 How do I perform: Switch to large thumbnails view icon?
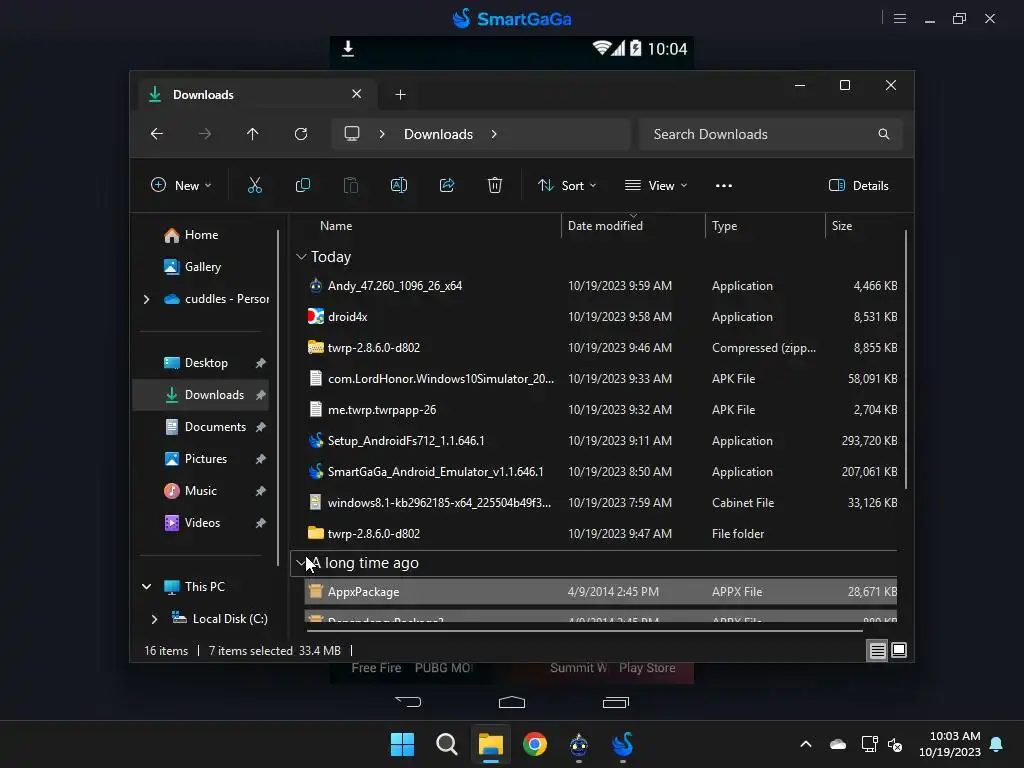pos(899,650)
